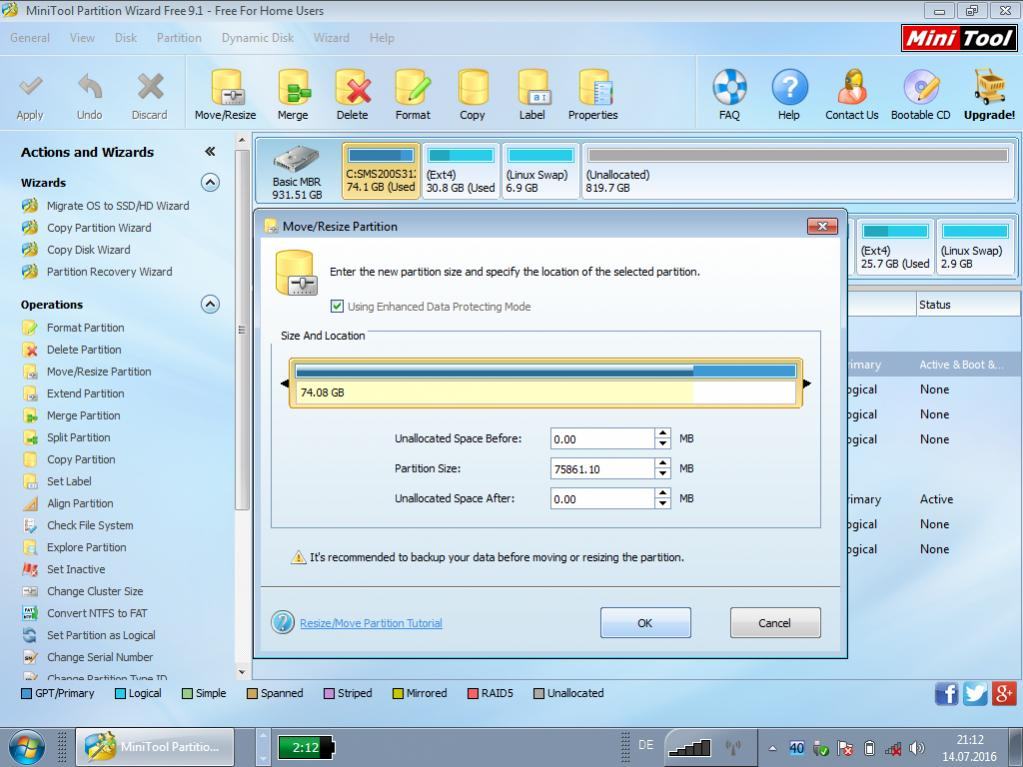Click the Label toolbar icon
This screenshot has height=767, width=1023.
tap(532, 87)
